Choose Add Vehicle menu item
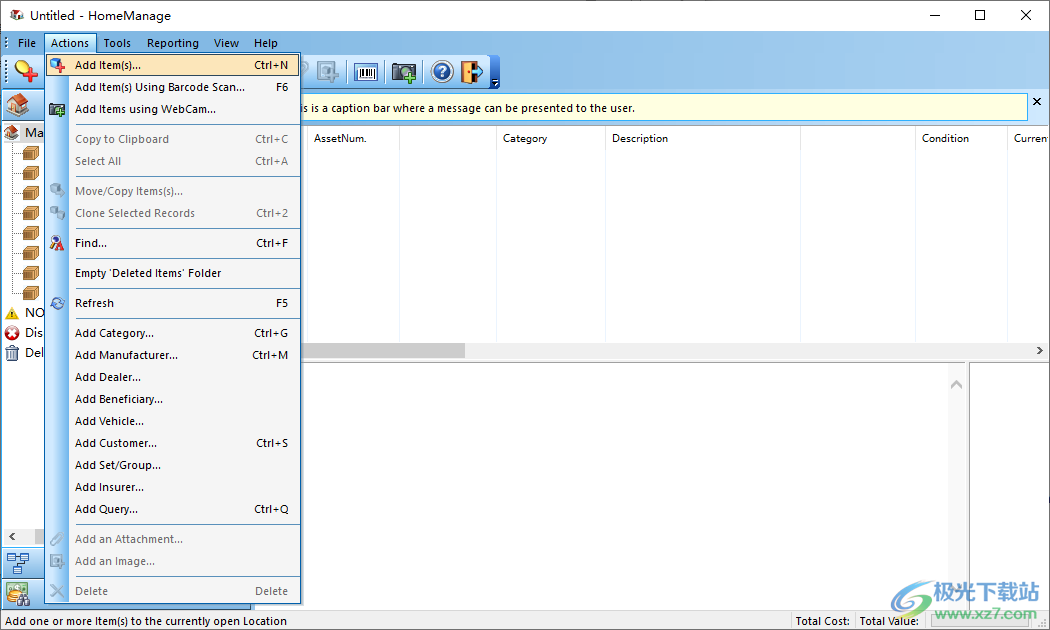The height and width of the screenshot is (630, 1050). pos(173,421)
